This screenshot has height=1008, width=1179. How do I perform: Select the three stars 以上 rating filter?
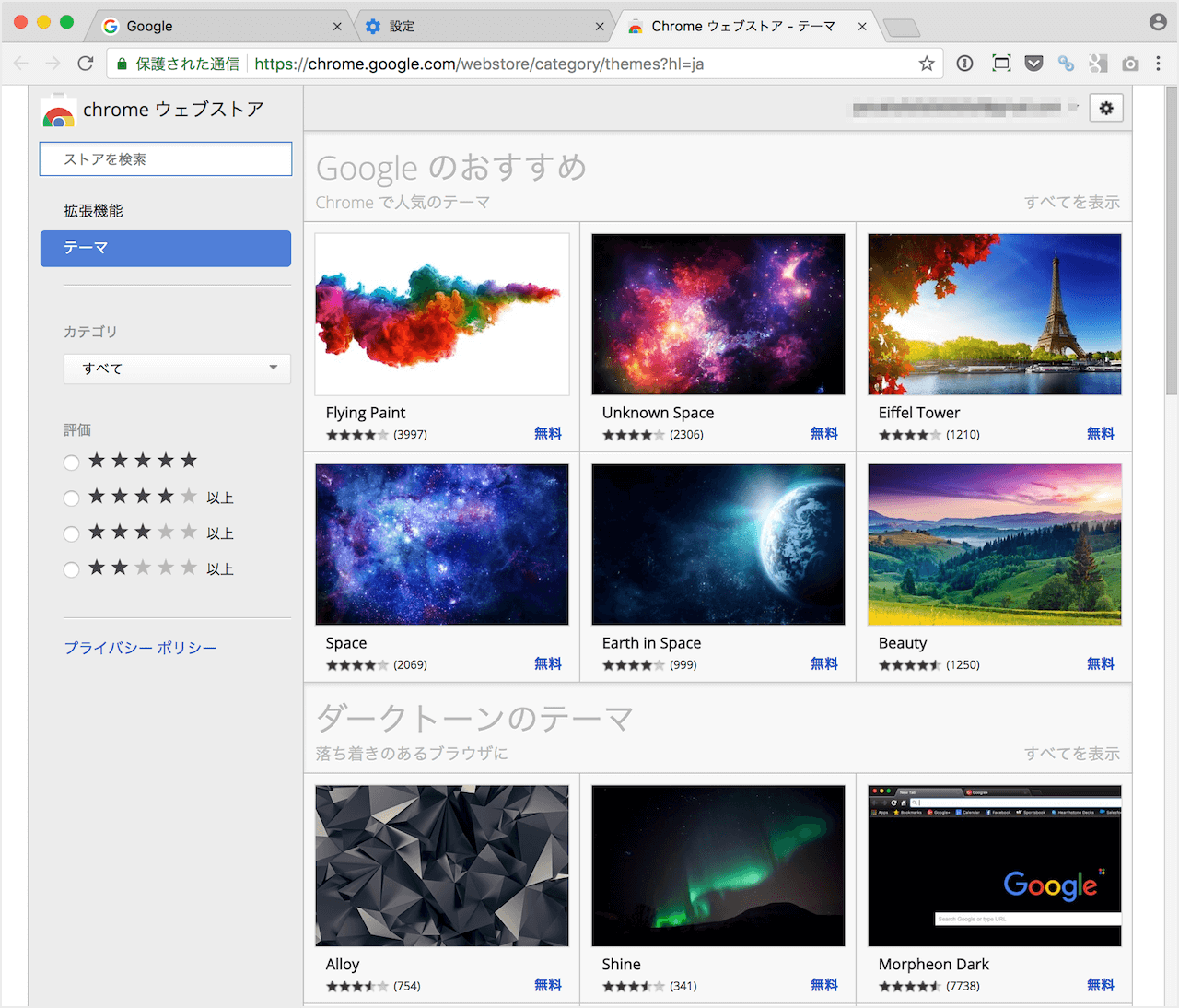click(71, 534)
